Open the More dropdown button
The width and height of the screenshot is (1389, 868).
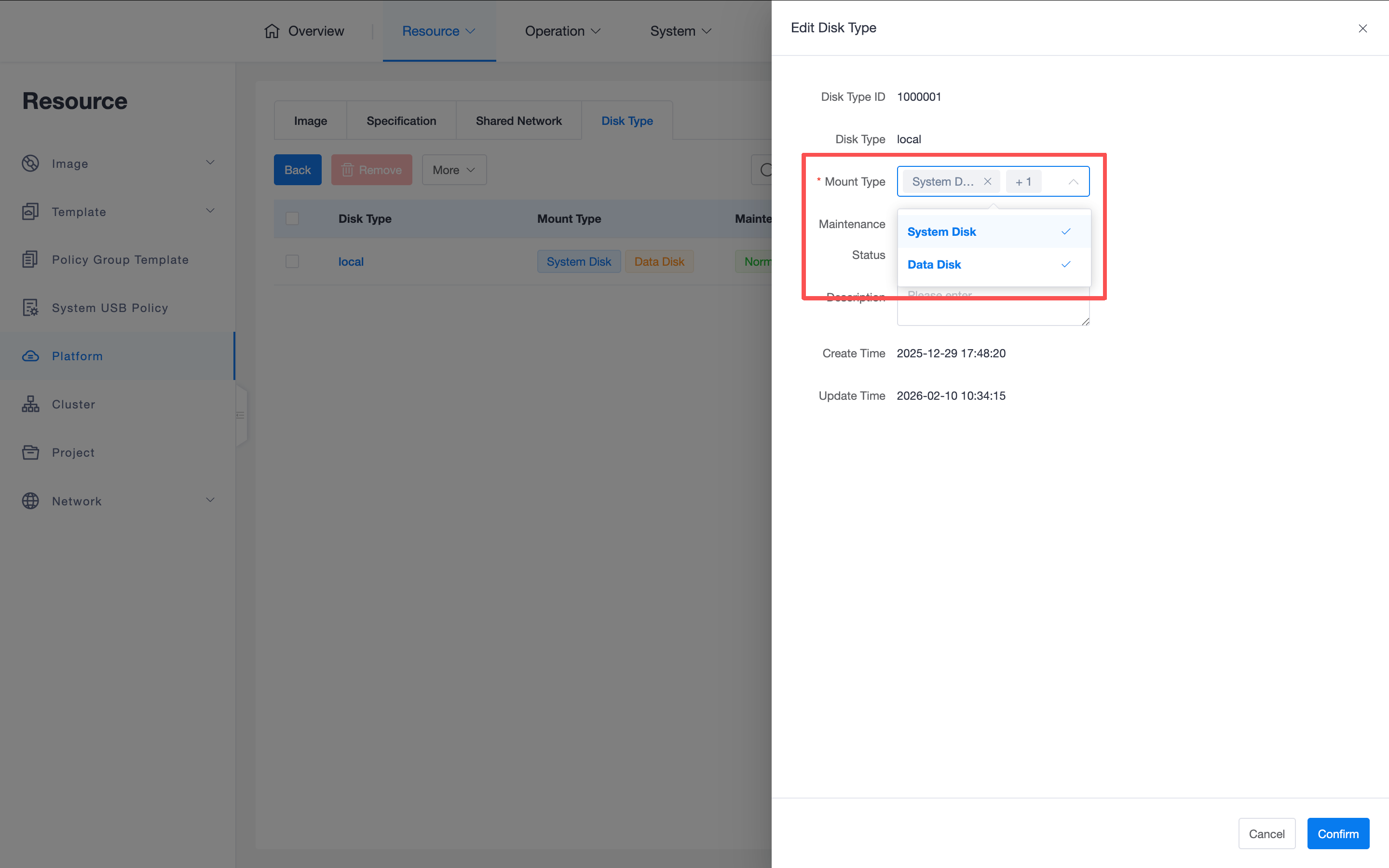coord(453,170)
